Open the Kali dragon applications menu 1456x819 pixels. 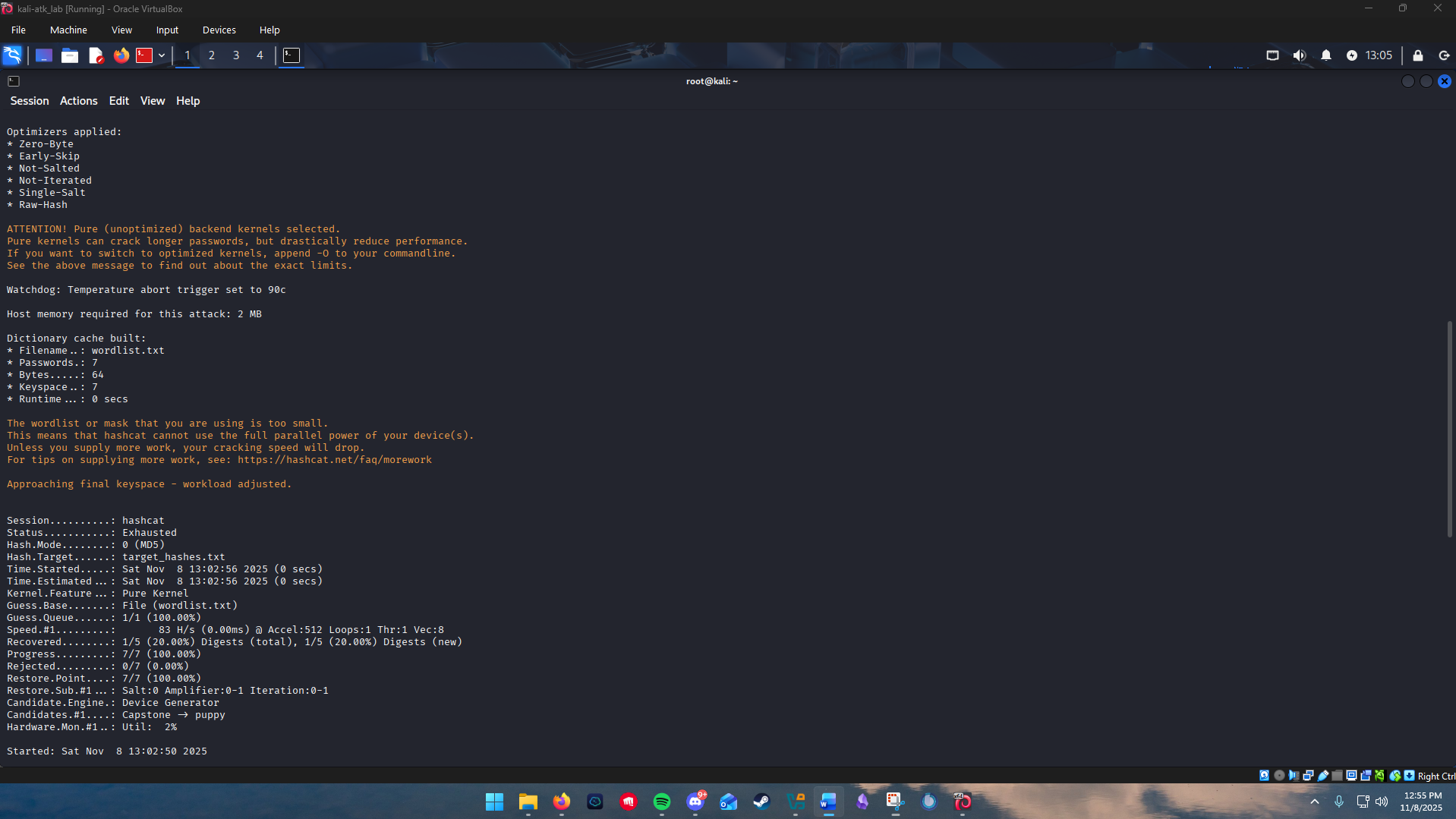pyautogui.click(x=12, y=55)
